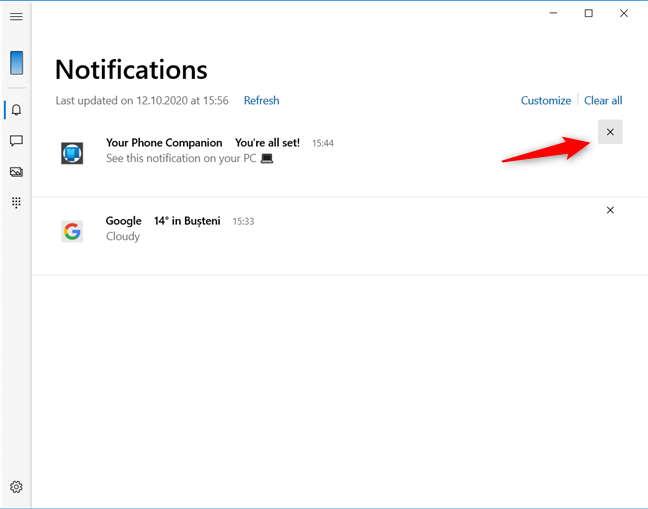Select the phone device icon in sidebar

pyautogui.click(x=17, y=63)
